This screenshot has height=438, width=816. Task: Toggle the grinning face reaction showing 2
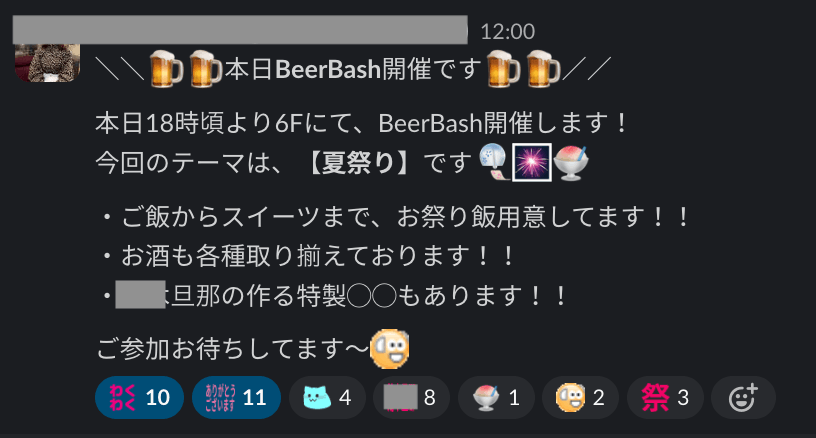click(580, 398)
